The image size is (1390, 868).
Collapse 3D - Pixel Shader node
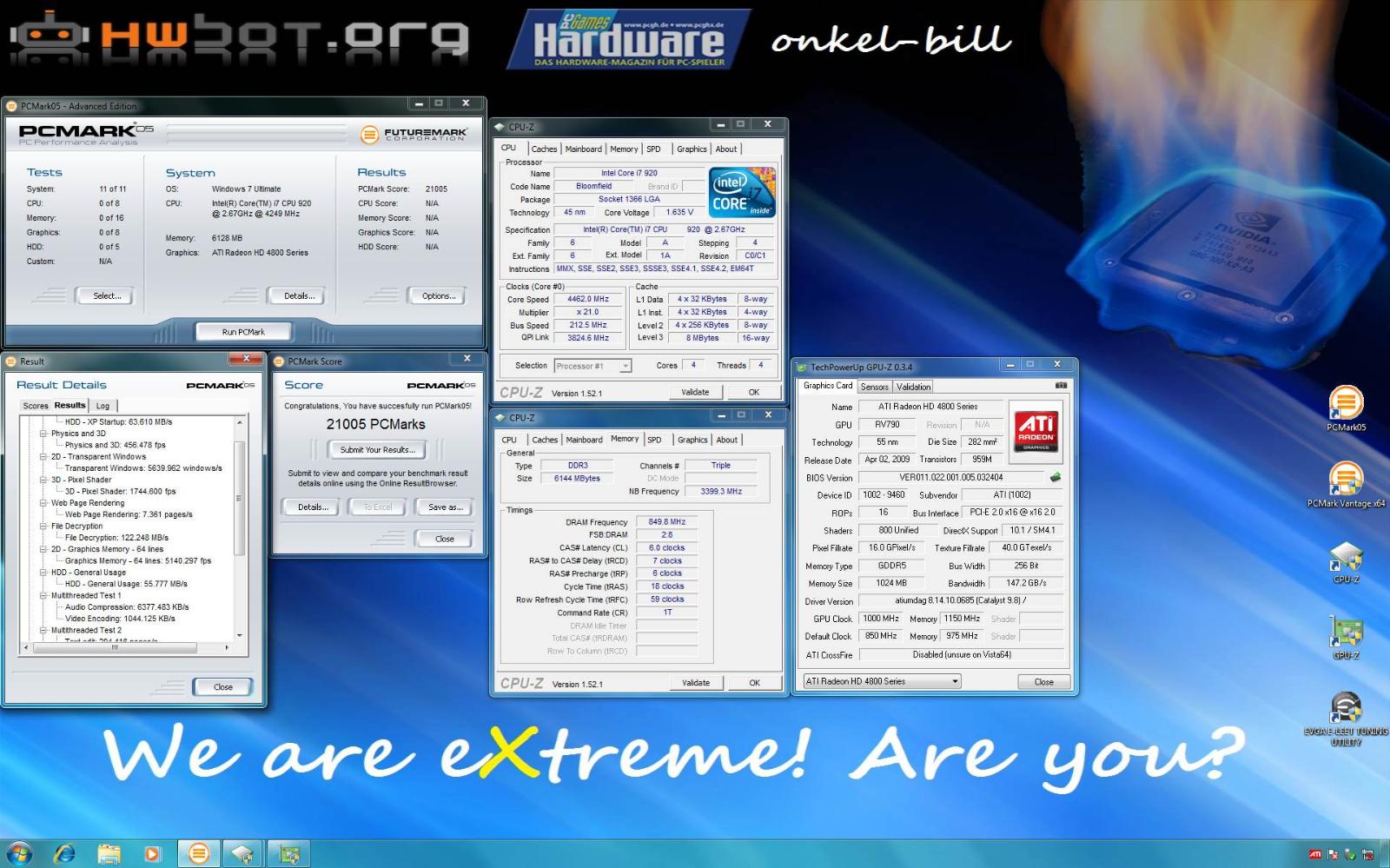point(43,480)
